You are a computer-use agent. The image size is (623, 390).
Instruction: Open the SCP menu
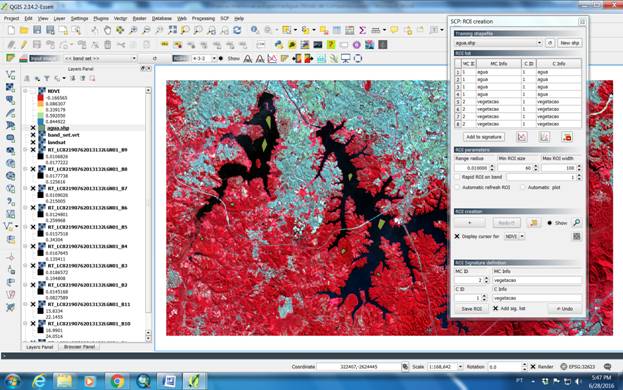[224, 19]
